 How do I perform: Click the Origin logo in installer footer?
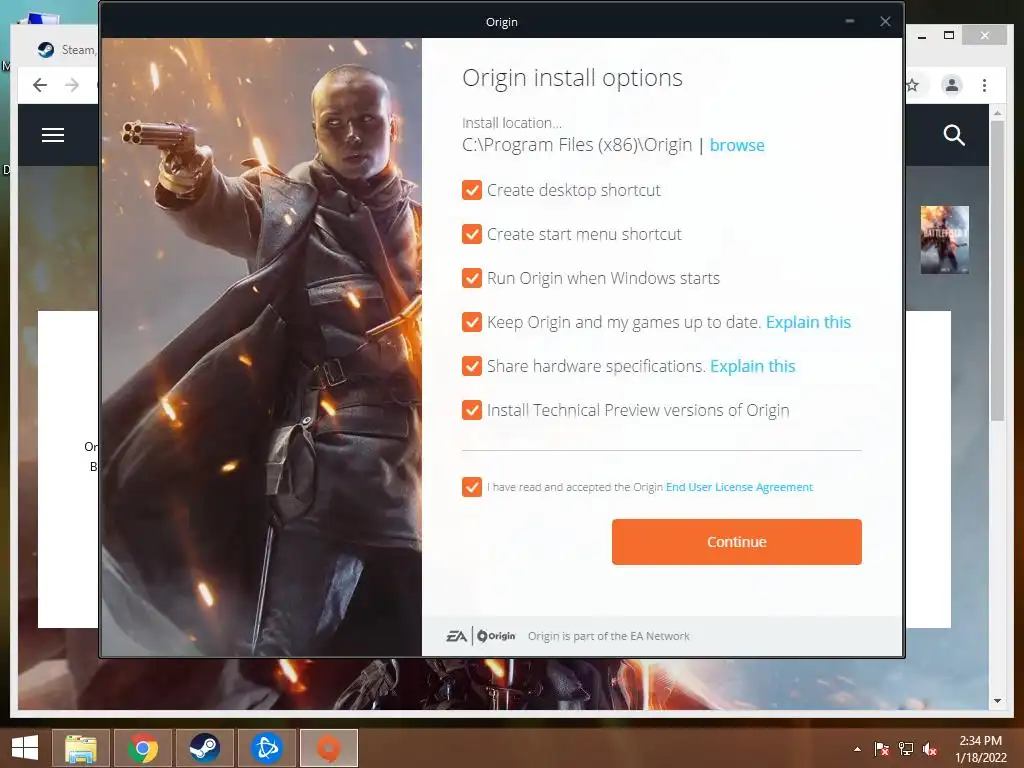pos(496,636)
